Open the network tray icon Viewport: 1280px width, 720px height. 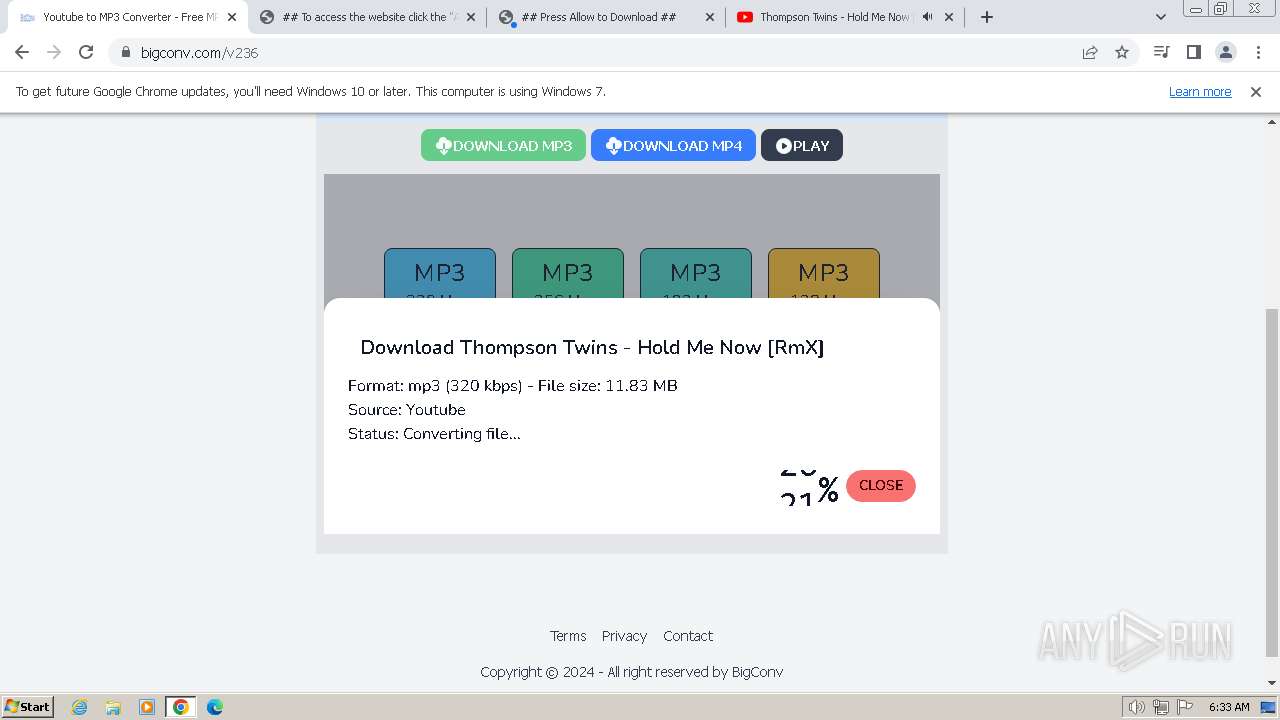(1161, 707)
